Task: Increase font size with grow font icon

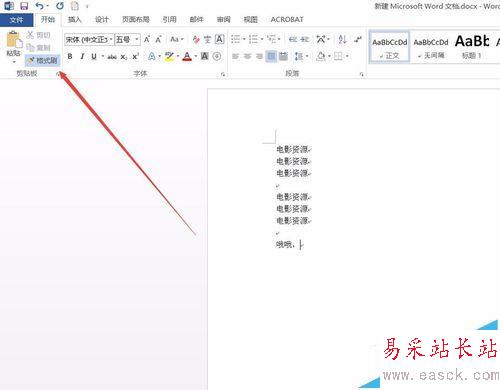Action: point(147,40)
